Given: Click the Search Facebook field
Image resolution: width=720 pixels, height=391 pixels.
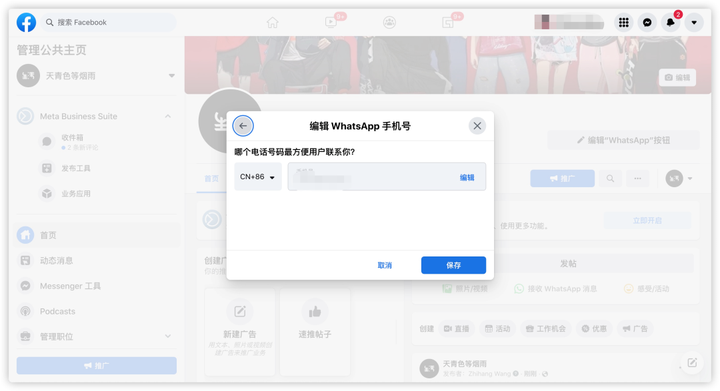Looking at the screenshot, I should [109, 22].
